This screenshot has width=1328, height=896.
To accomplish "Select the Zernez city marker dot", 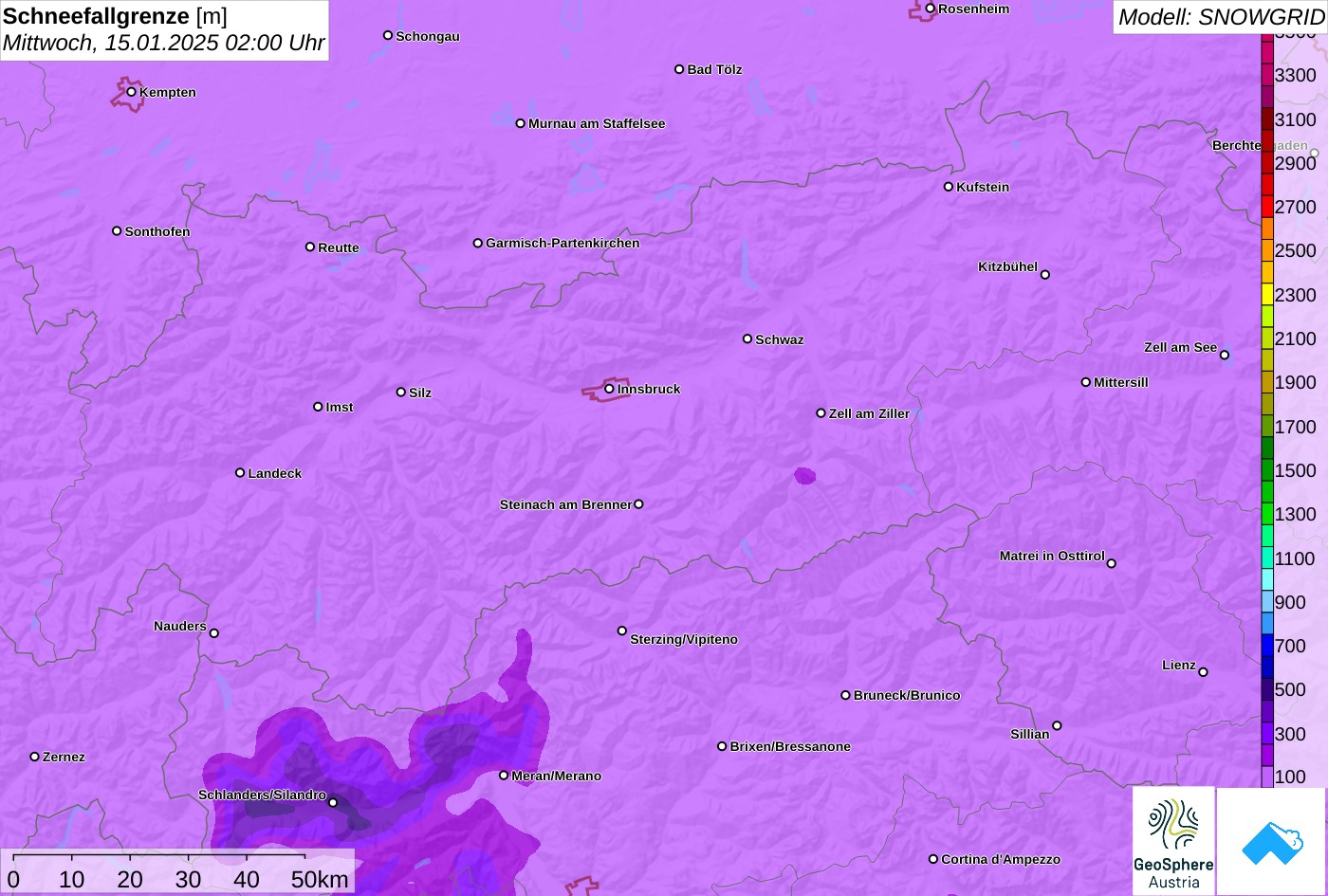I will coord(35,757).
